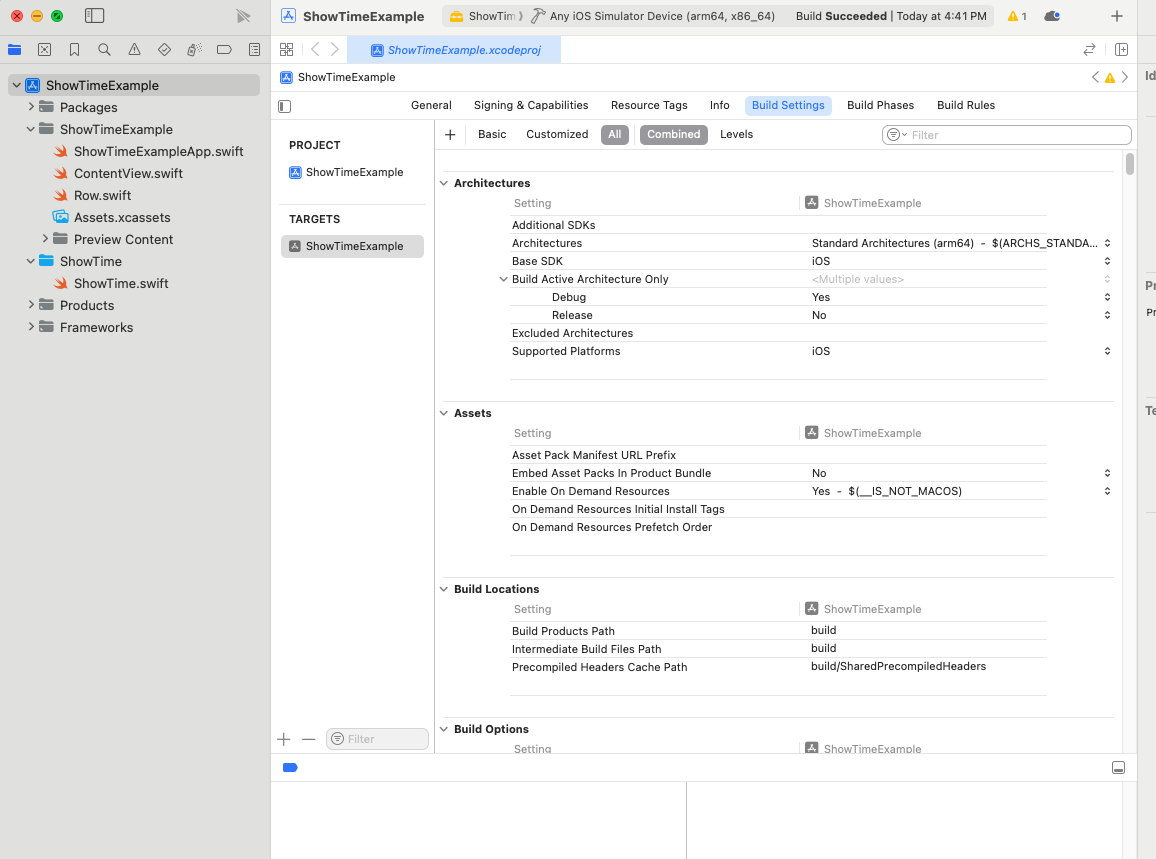Click the related items grid icon

287,49
